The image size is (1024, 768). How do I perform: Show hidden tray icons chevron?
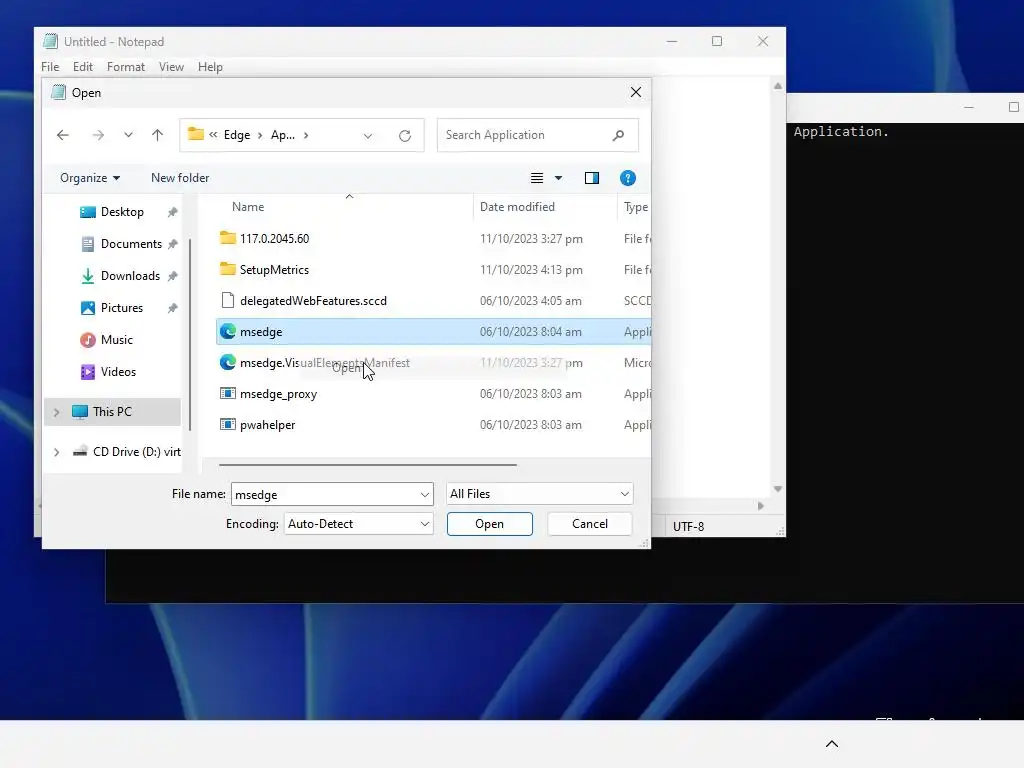832,744
